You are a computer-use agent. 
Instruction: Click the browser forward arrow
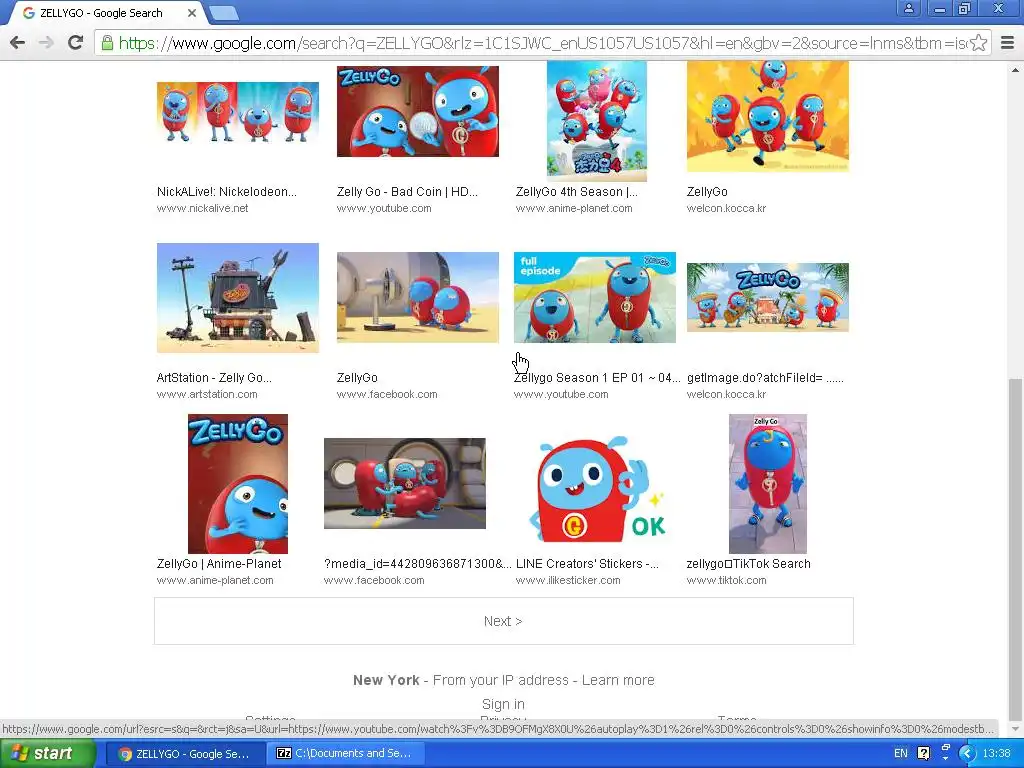pos(46,43)
